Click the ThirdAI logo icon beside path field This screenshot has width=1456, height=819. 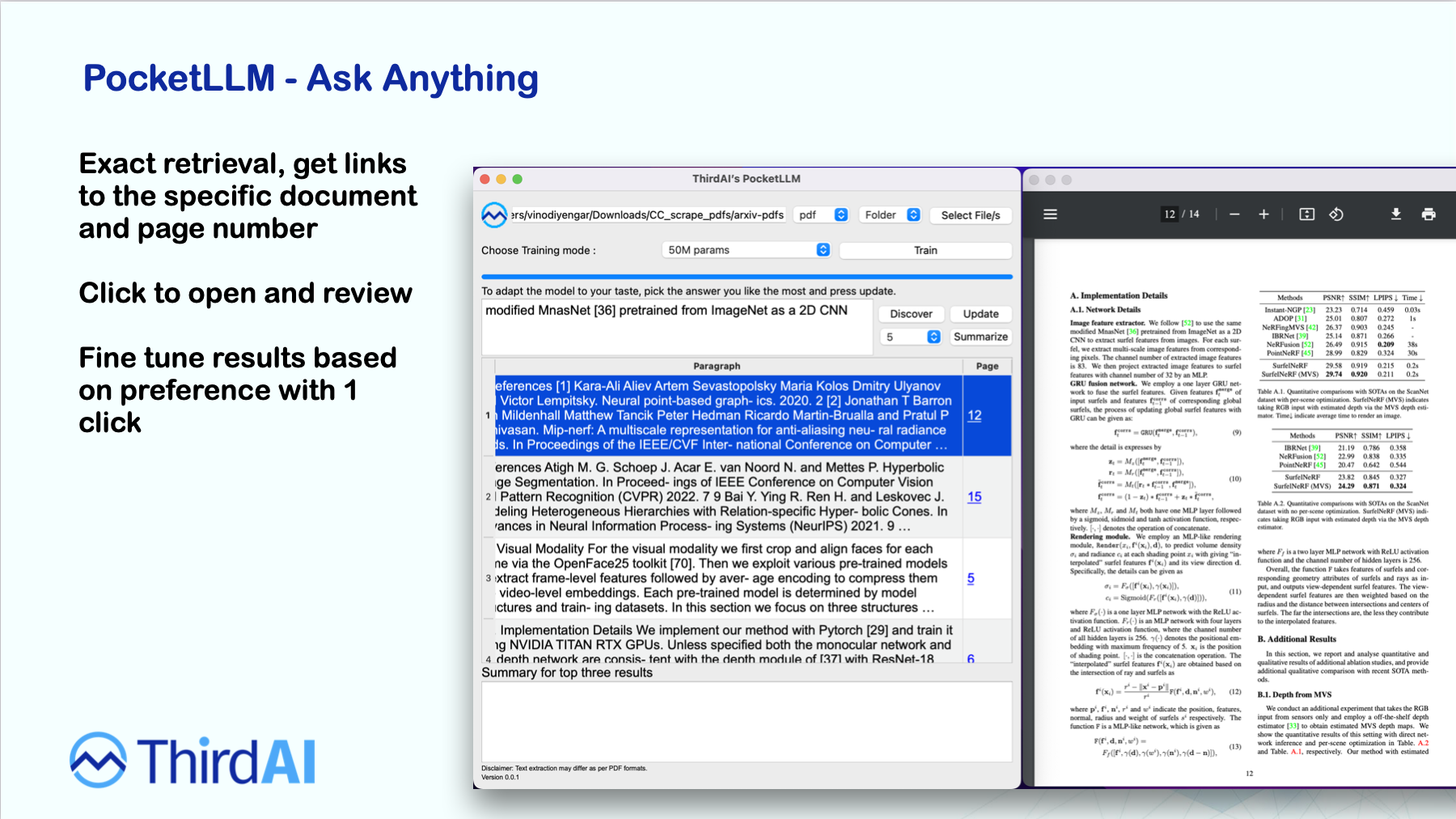(x=494, y=215)
